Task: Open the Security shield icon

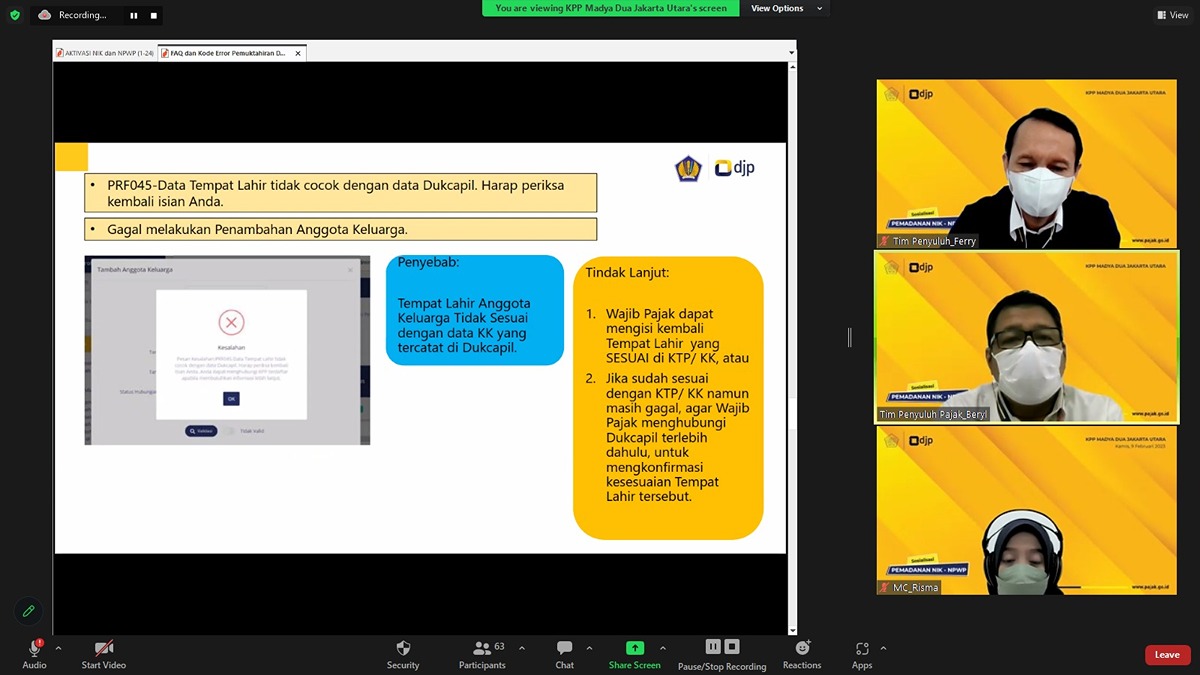Action: 403,649
